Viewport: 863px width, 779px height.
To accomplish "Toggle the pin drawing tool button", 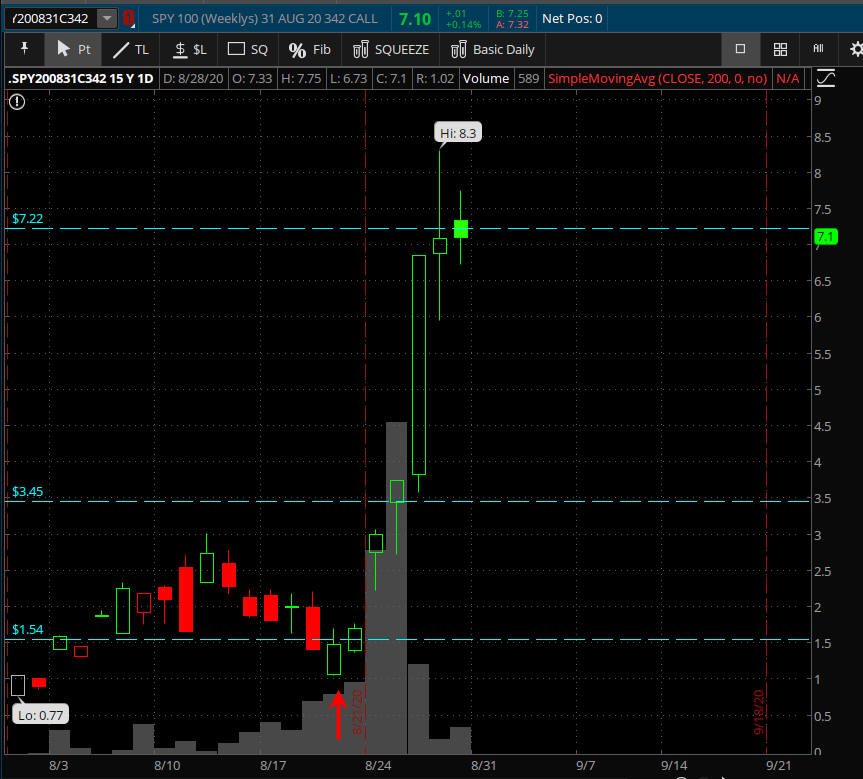I will tap(24, 49).
